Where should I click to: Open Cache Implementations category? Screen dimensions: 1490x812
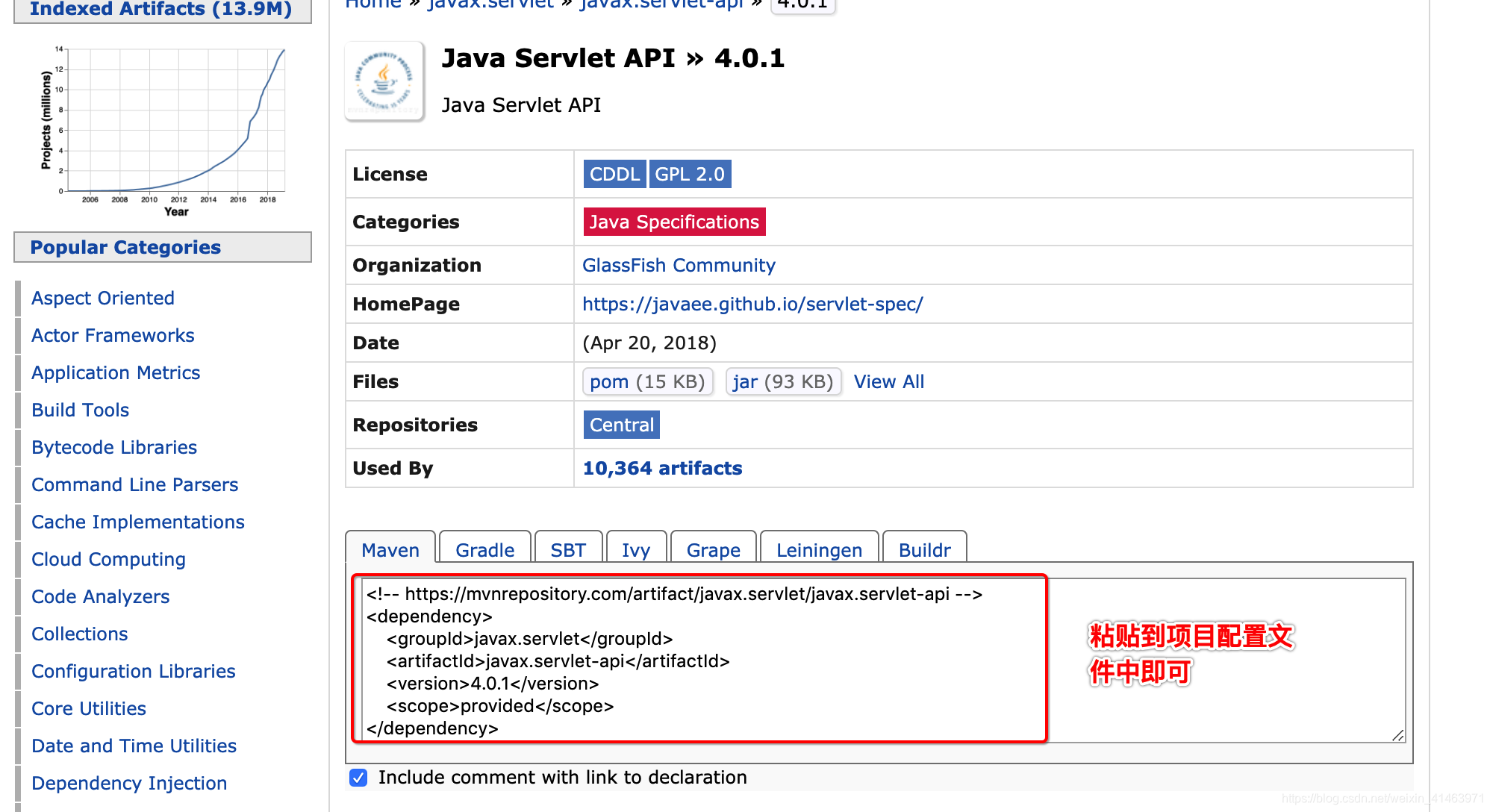tap(138, 522)
